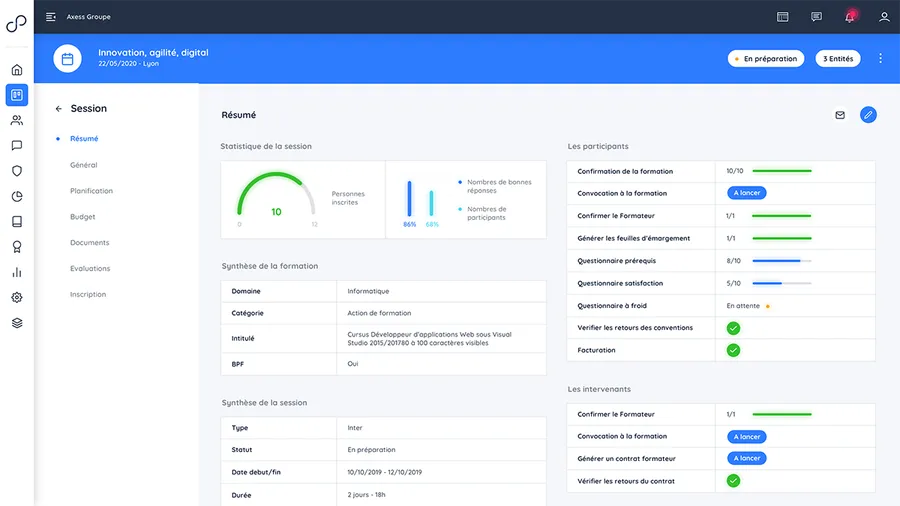Click Questionnaire satisfaction progress bar
The height and width of the screenshot is (506, 900).
(x=782, y=283)
